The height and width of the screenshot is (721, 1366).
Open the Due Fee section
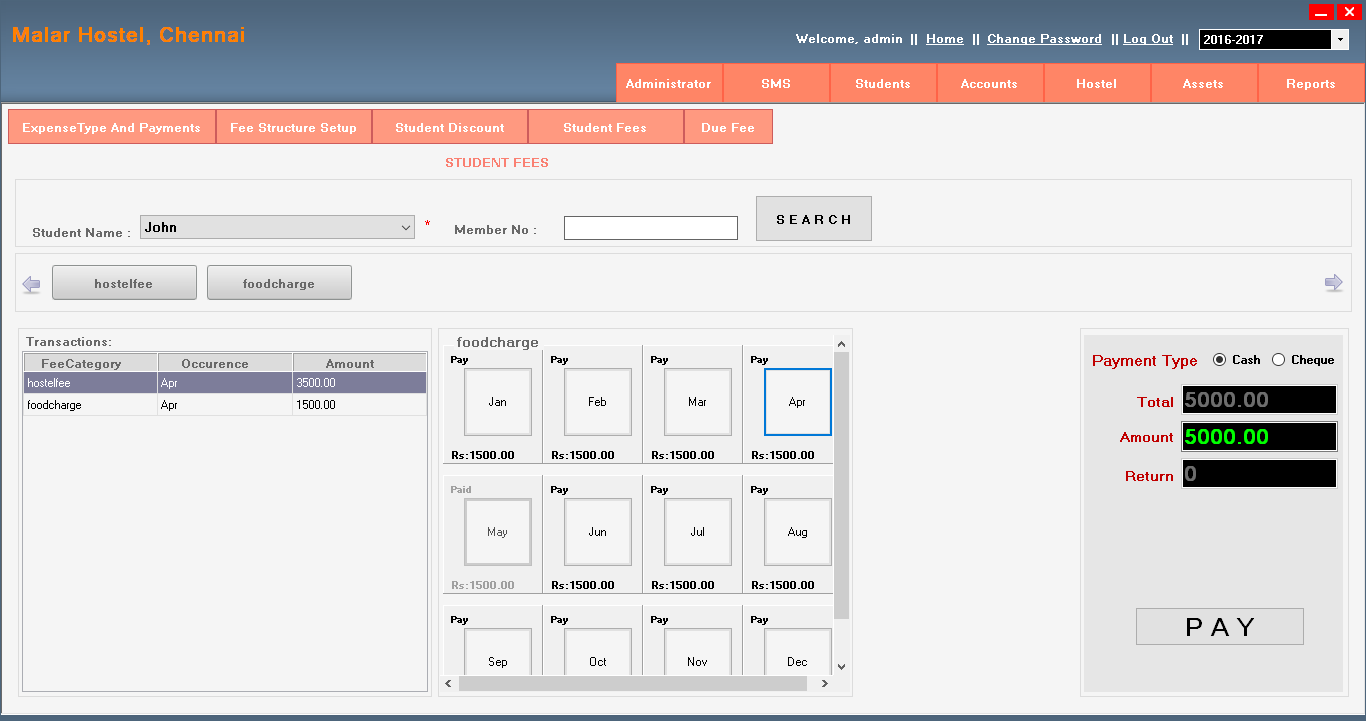tap(728, 127)
